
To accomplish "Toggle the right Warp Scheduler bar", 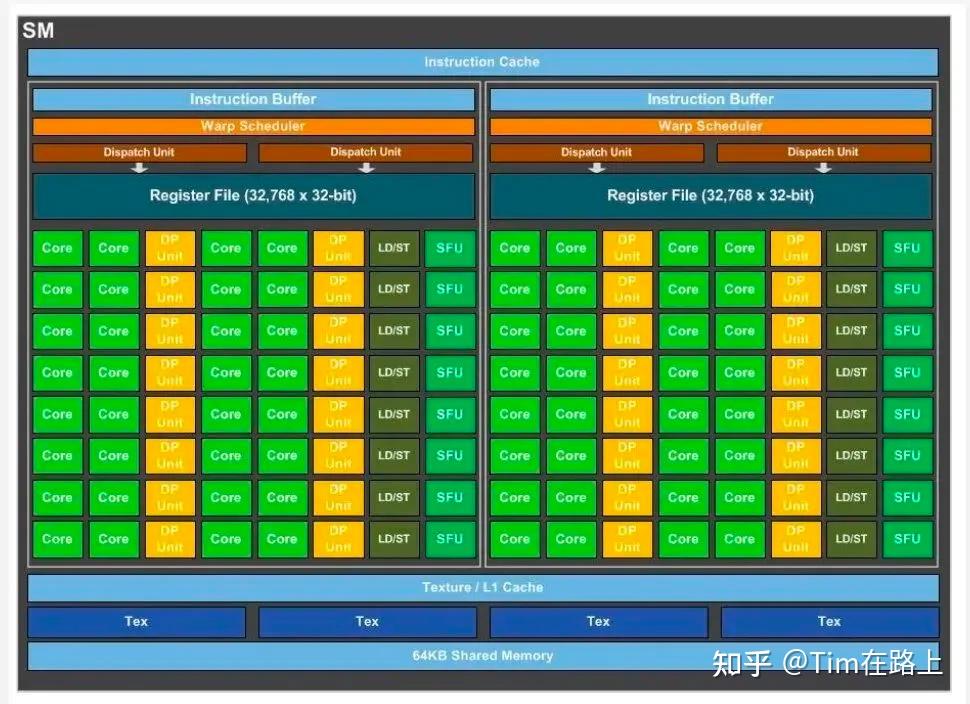I will [x=710, y=126].
